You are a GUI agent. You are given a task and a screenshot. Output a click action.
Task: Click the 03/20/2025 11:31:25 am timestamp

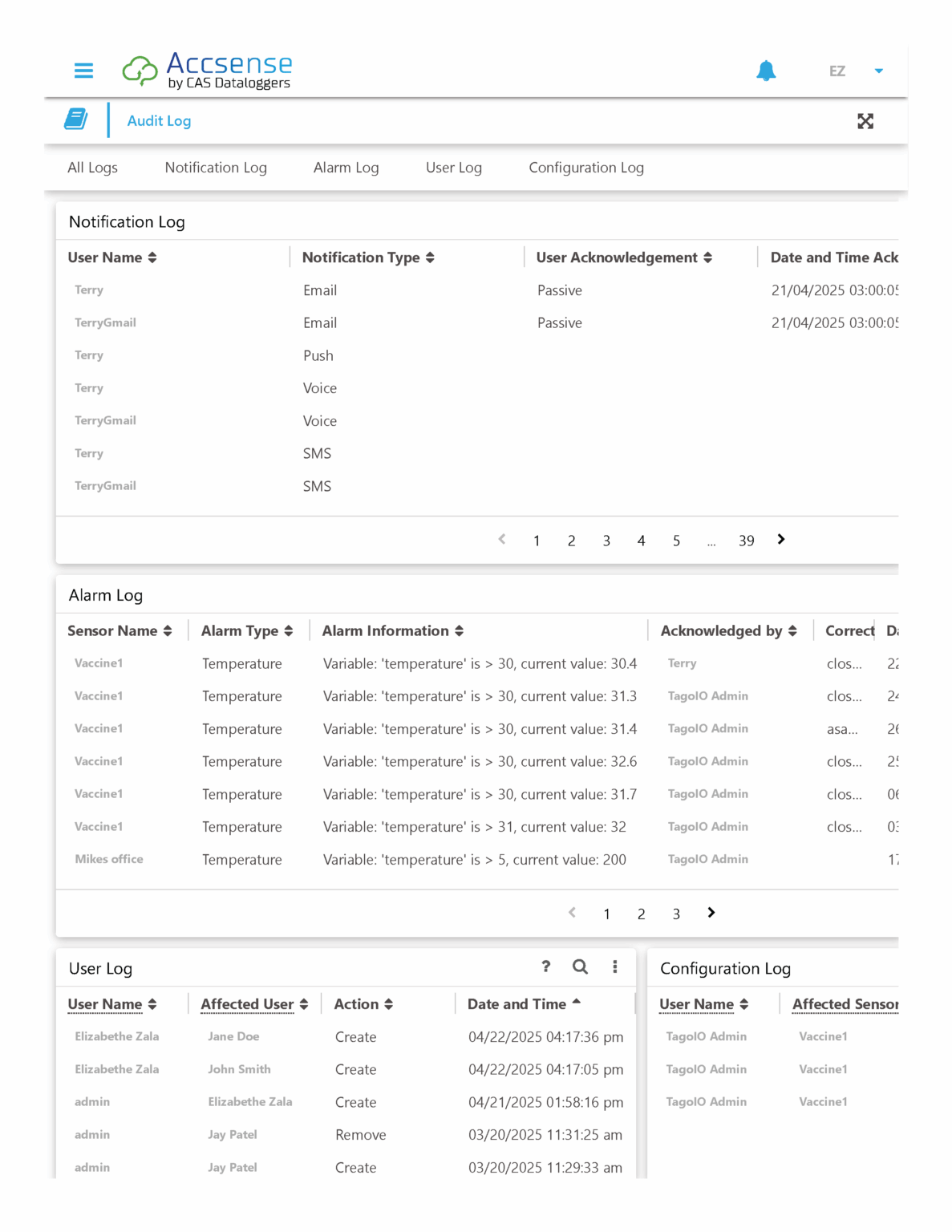coord(545,1135)
